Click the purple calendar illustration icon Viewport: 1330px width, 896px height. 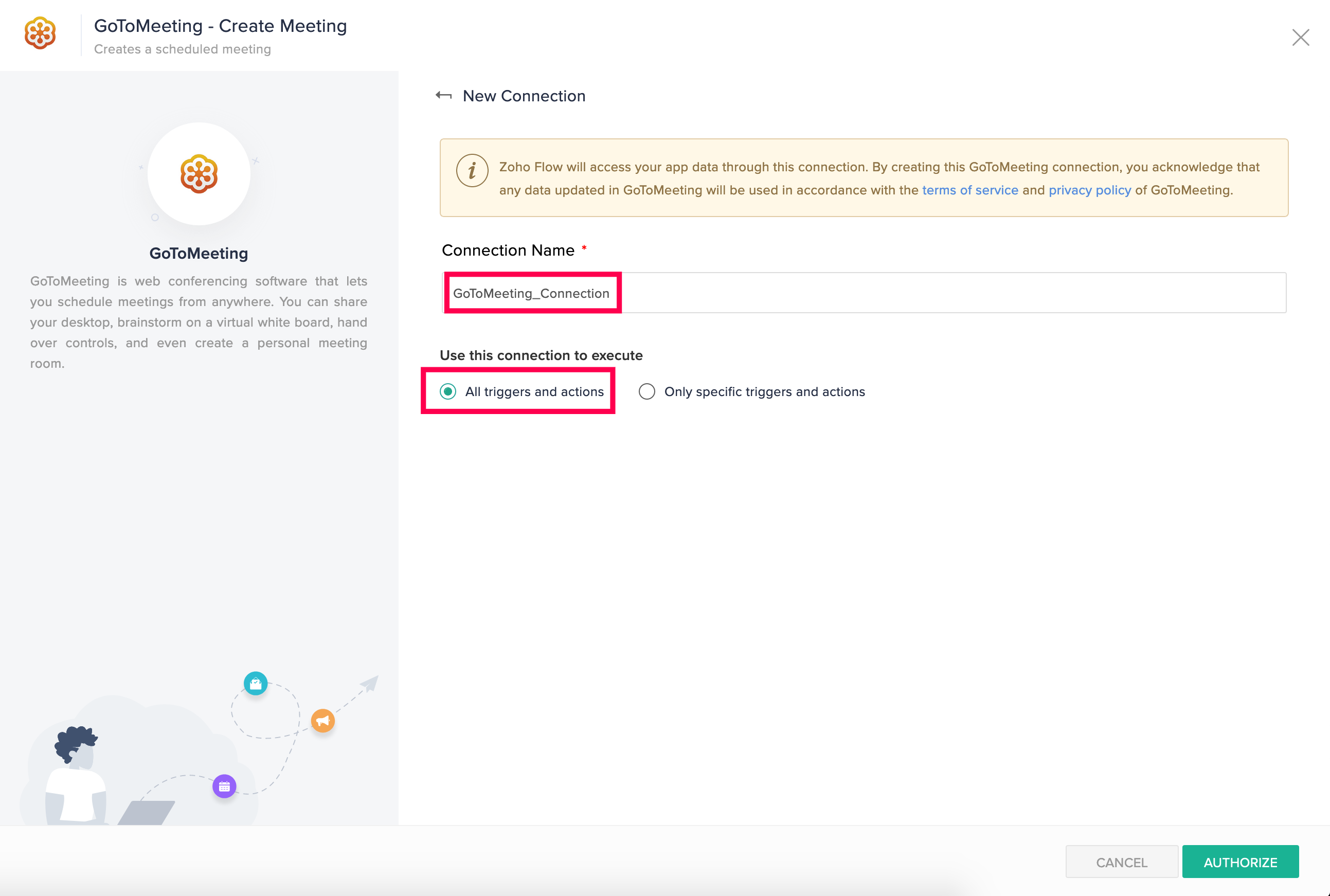pos(225,786)
